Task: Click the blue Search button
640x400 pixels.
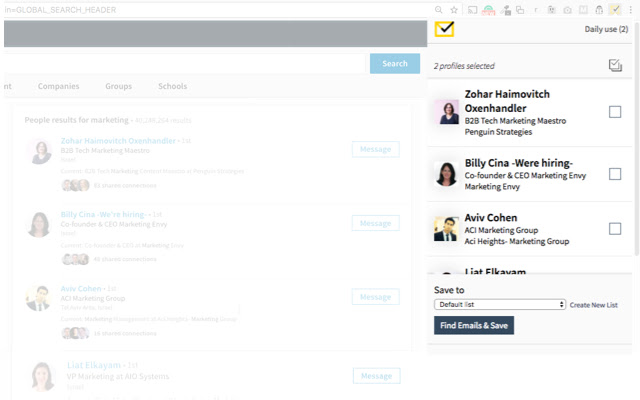Action: tap(395, 63)
